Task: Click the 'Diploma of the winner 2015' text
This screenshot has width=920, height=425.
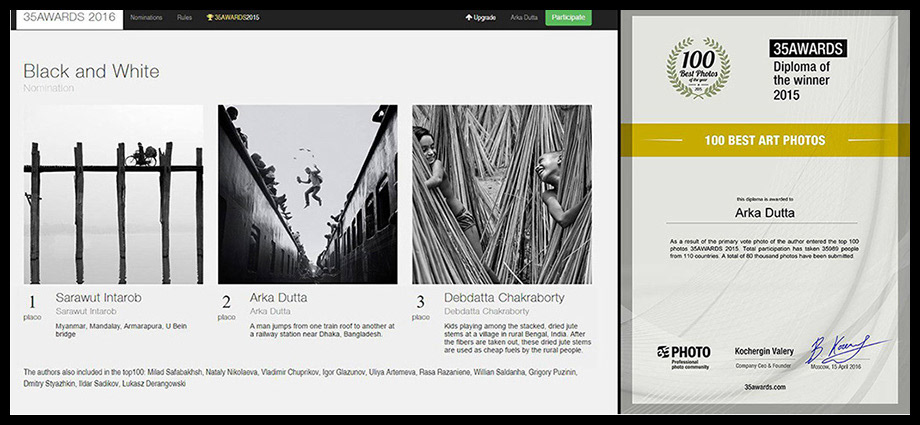Action: pyautogui.click(x=801, y=81)
